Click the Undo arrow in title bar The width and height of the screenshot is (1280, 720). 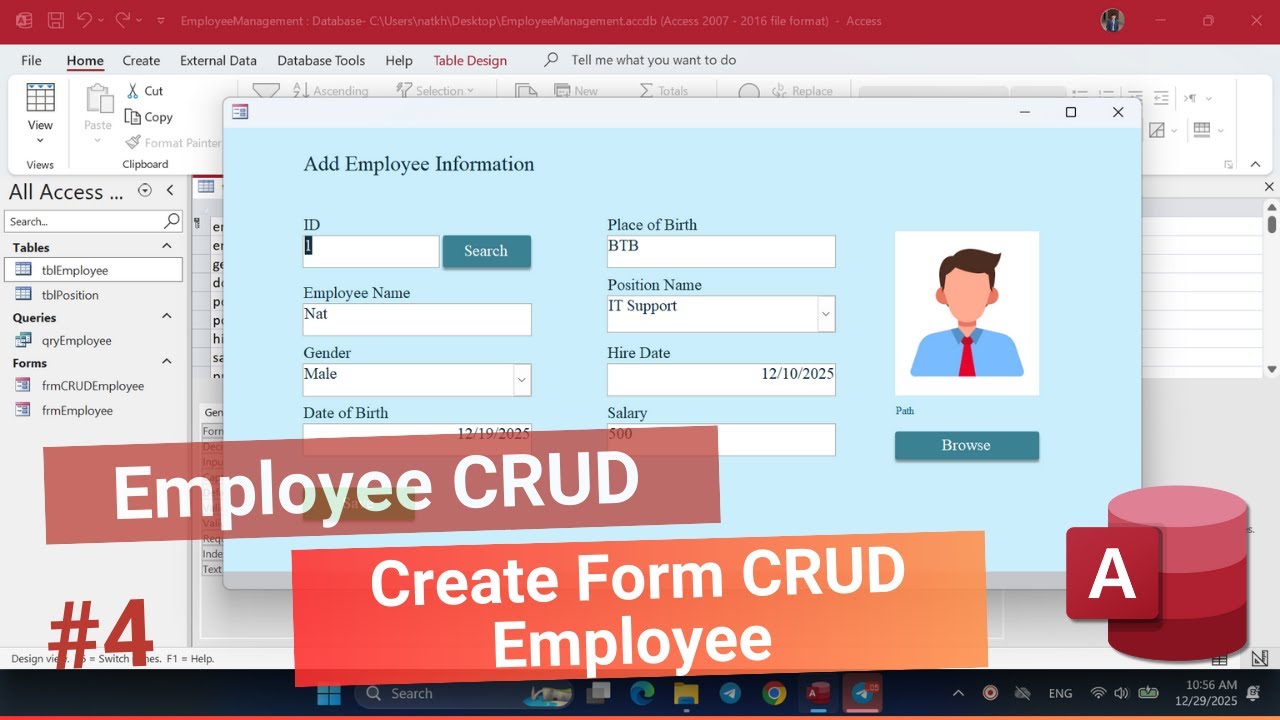85,20
